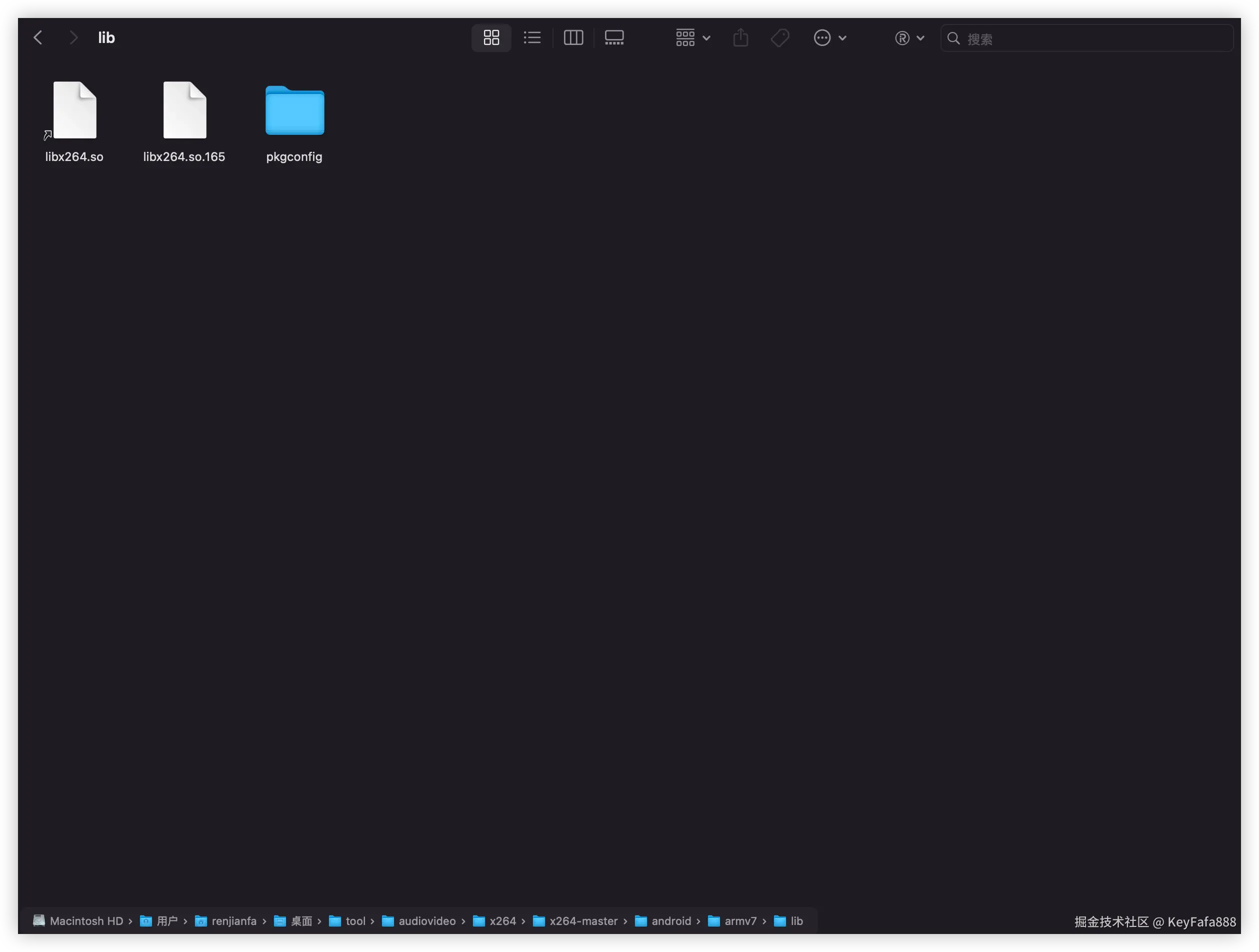The height and width of the screenshot is (952, 1259).
Task: Switch to icon grid view
Action: [x=491, y=37]
